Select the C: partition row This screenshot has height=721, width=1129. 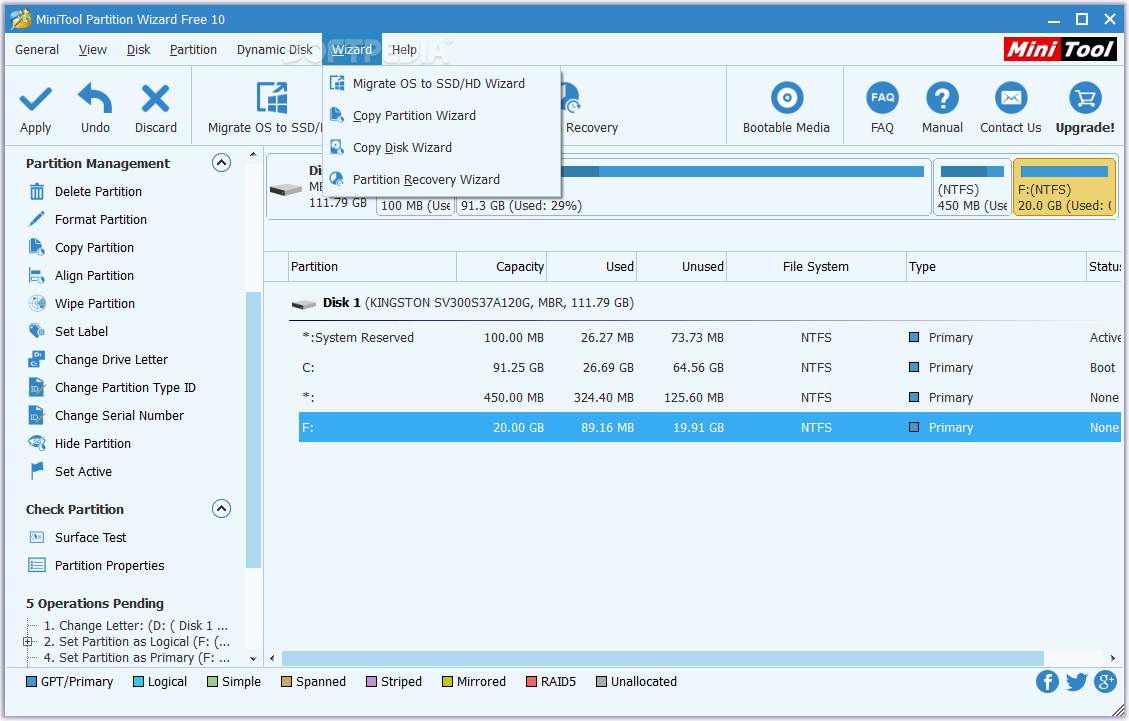pos(709,368)
